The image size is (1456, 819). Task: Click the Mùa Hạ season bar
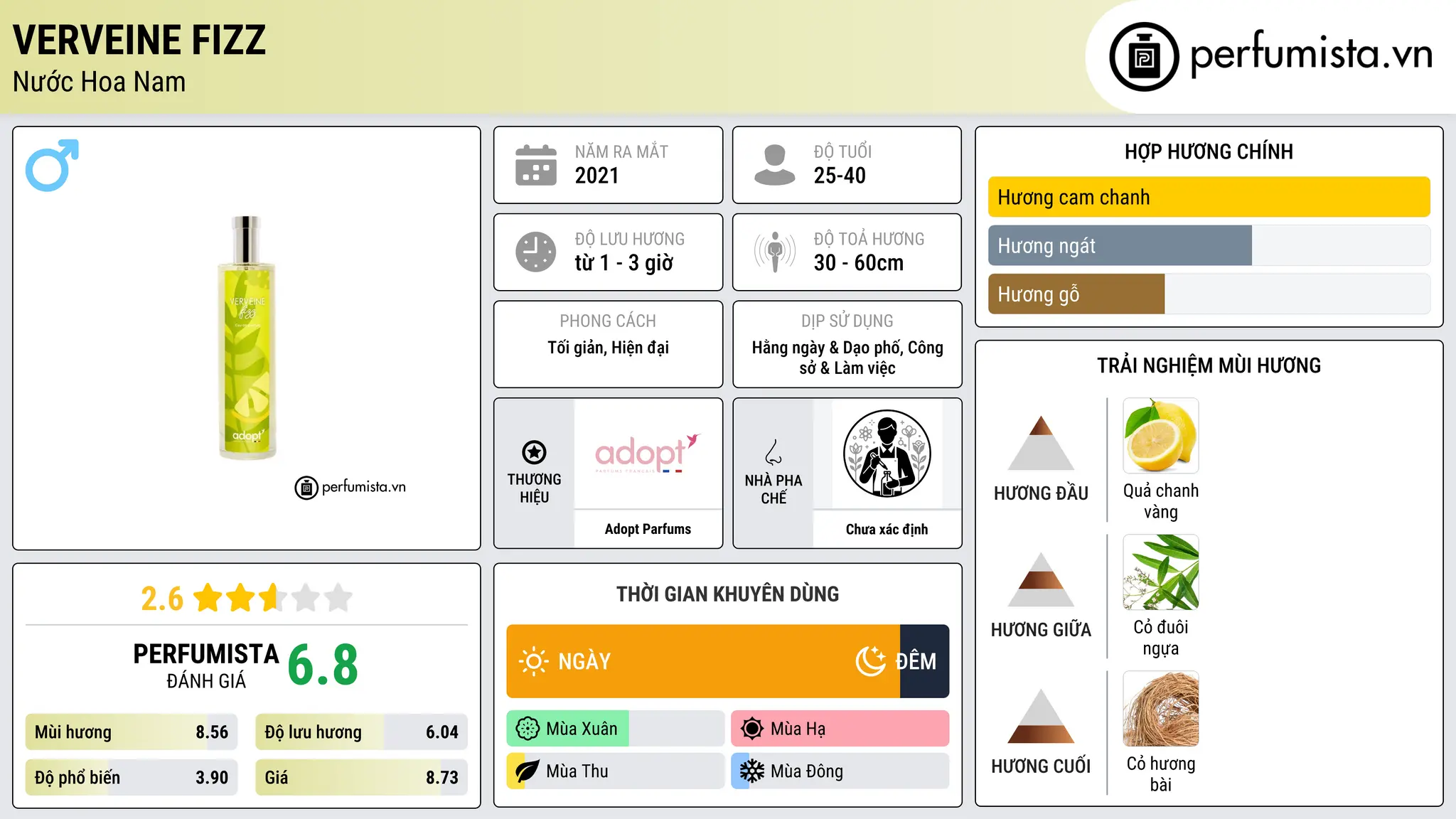[x=840, y=729]
